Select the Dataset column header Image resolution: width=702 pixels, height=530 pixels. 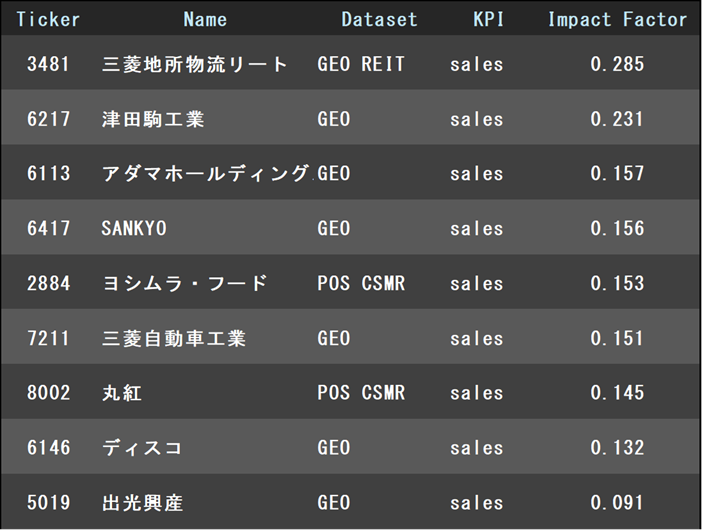379,19
